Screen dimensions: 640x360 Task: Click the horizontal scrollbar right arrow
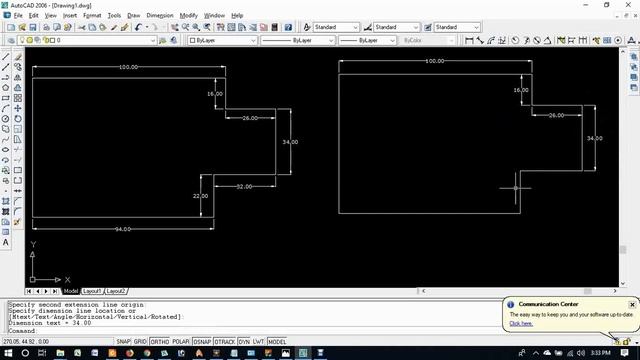[615, 291]
